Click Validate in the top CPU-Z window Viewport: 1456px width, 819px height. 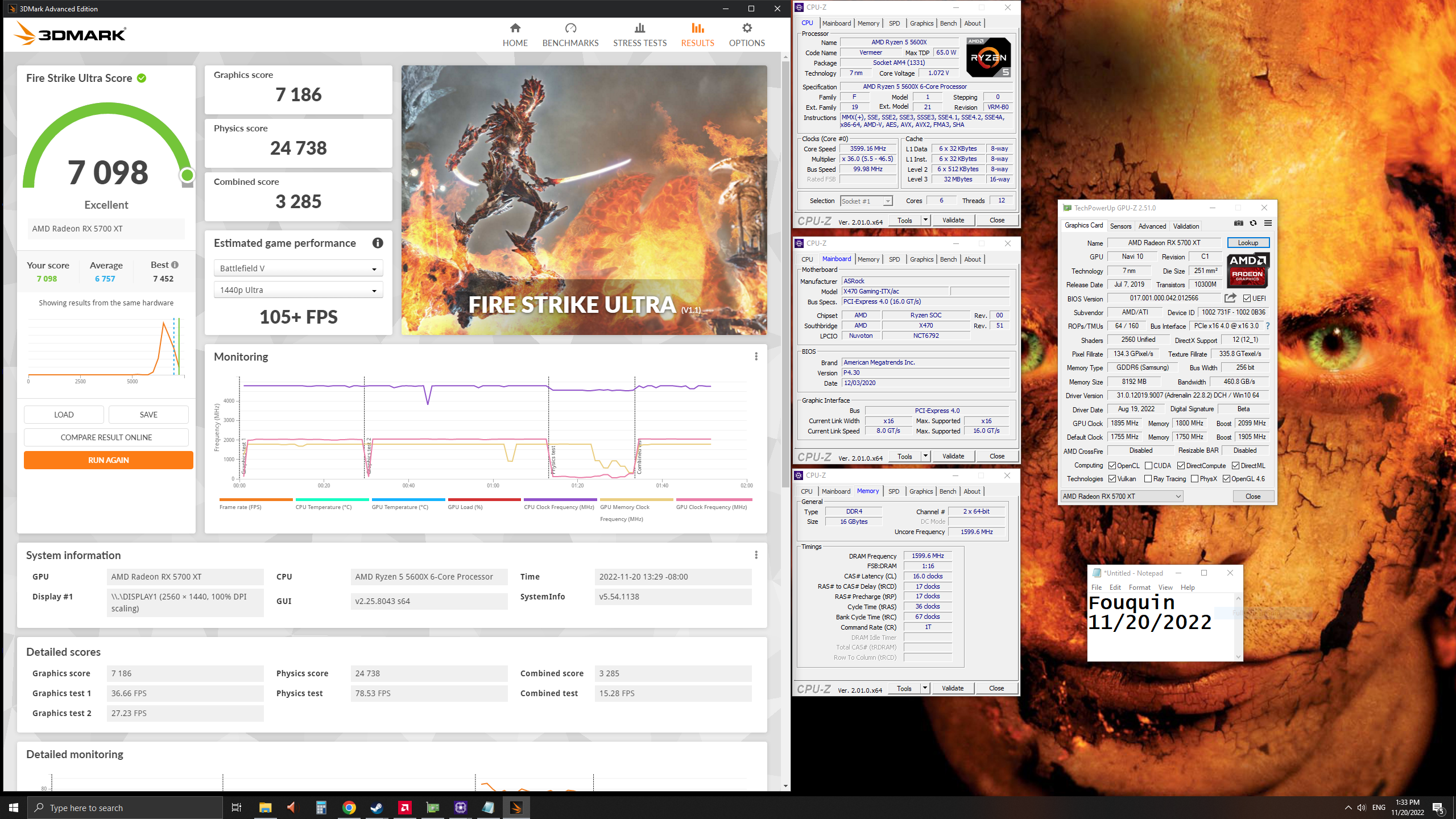click(953, 220)
